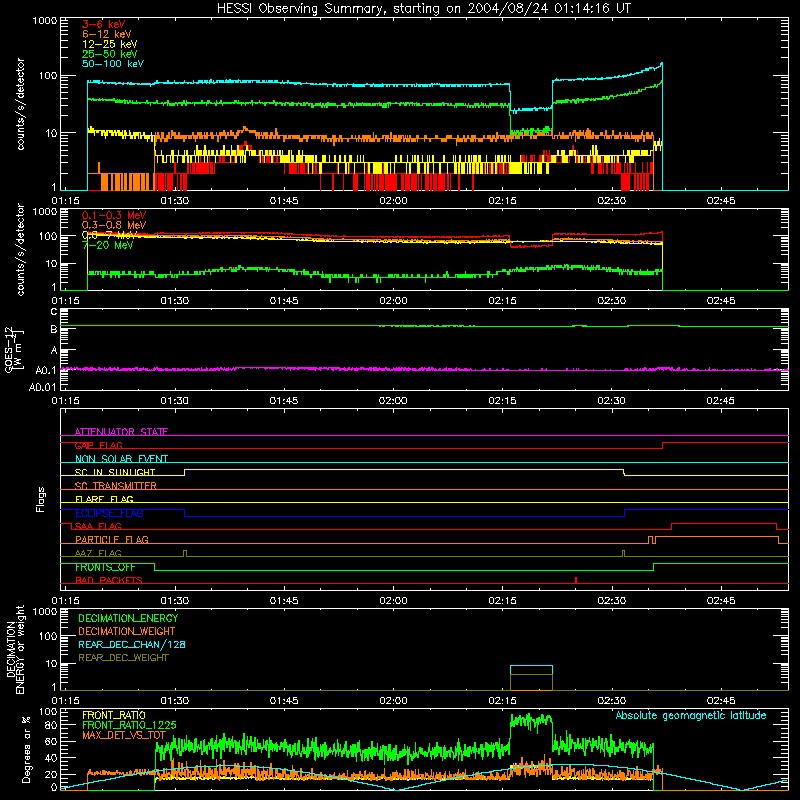This screenshot has width=800, height=800.
Task: Select the 6-12 keV legend label
Action: (107, 34)
